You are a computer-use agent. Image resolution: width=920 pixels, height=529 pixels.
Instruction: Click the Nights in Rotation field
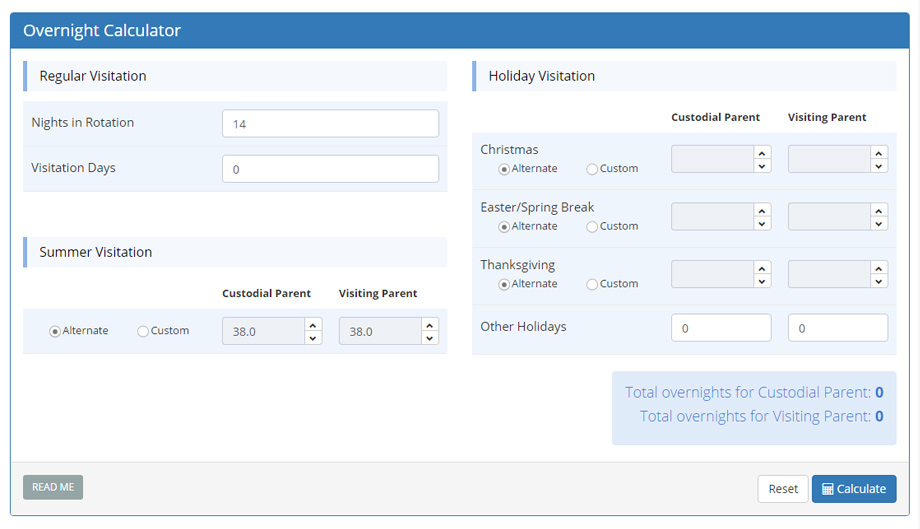[330, 124]
